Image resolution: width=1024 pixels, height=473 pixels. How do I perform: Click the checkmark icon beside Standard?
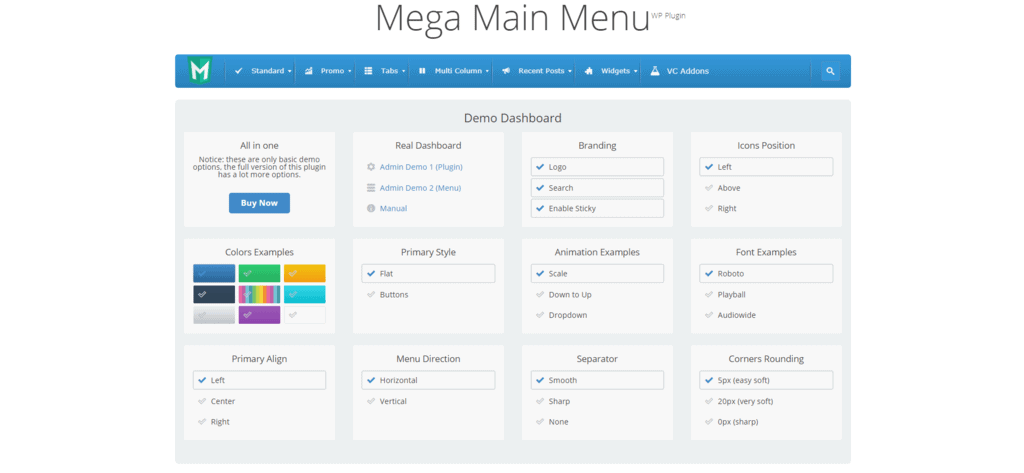238,71
